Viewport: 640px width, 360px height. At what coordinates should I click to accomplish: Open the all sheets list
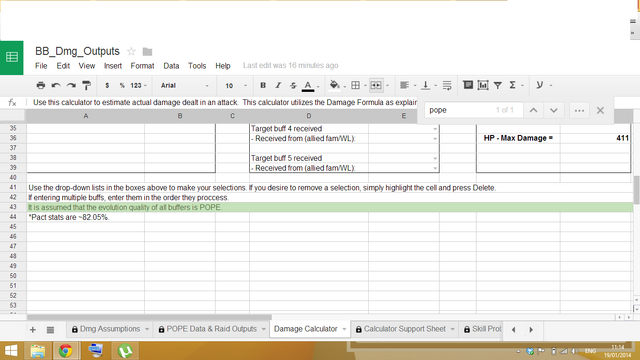(50, 330)
